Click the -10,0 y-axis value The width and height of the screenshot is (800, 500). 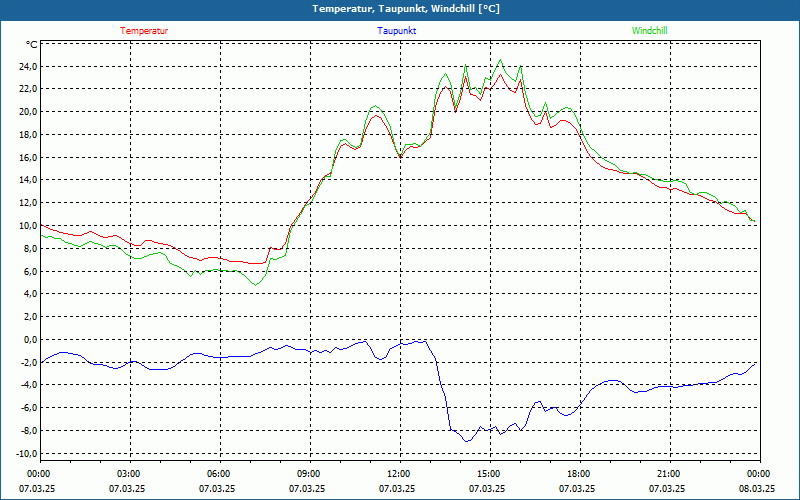click(26, 454)
